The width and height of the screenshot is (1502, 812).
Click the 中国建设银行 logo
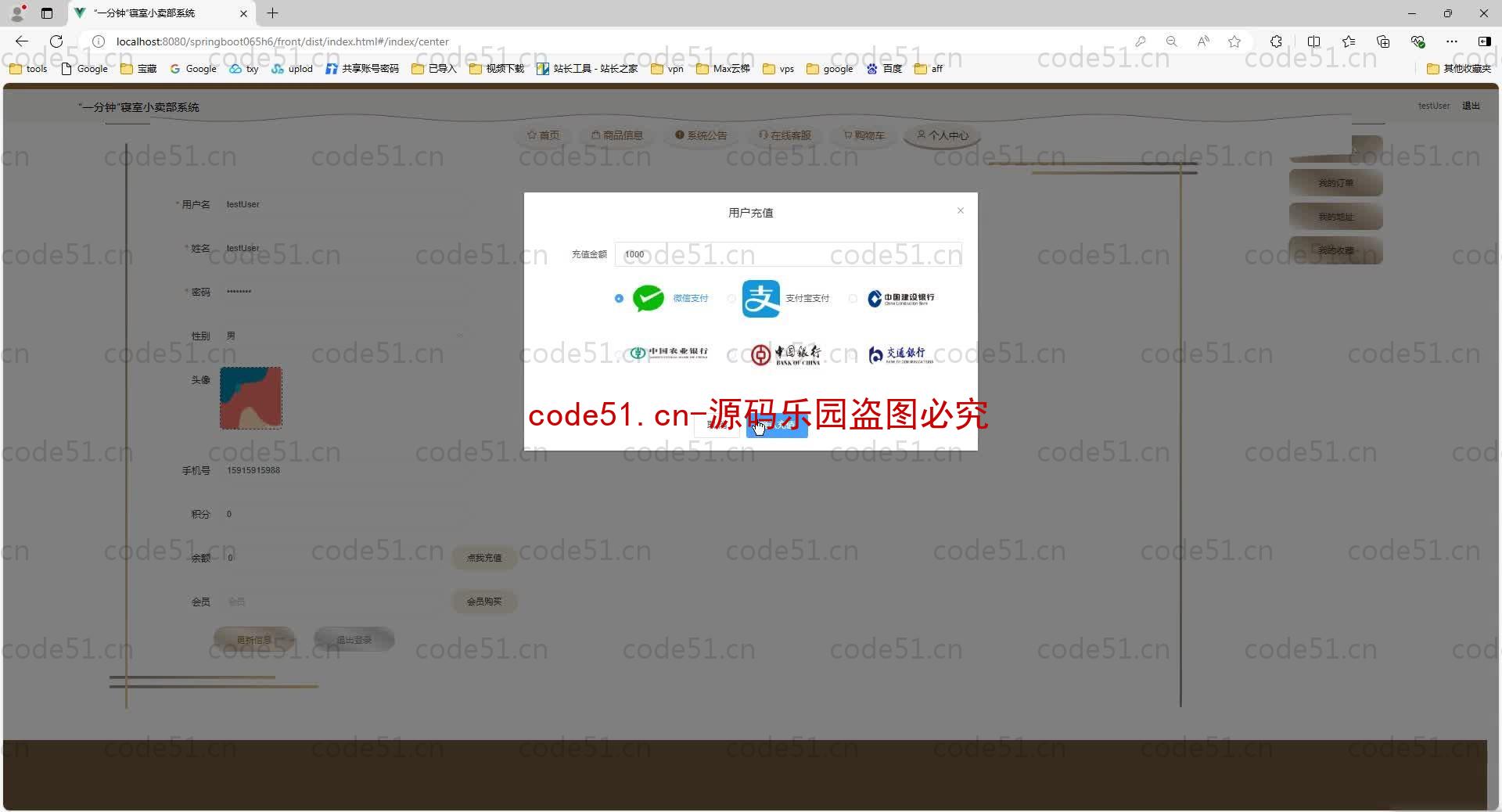(x=900, y=299)
